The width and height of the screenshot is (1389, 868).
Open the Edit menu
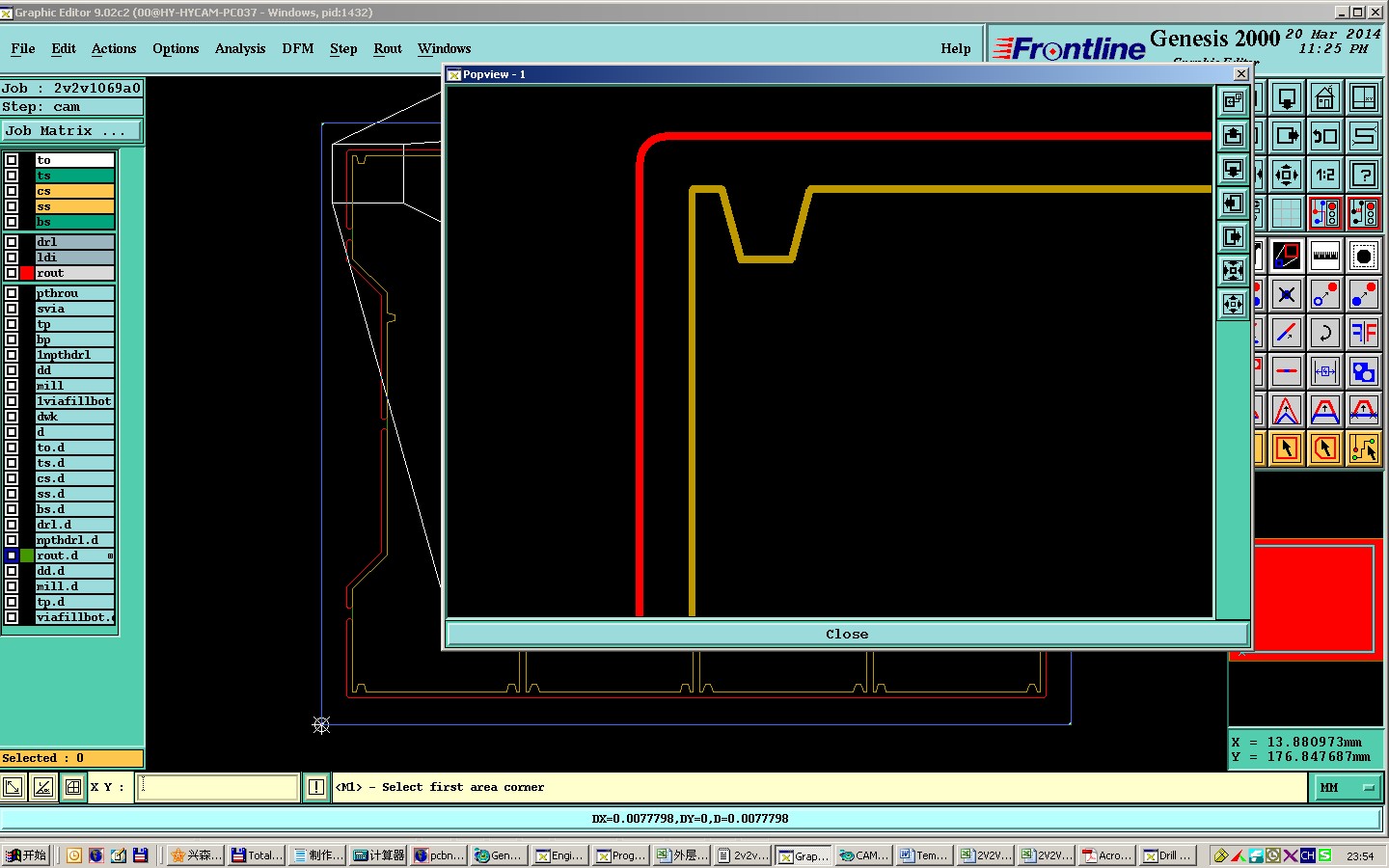point(64,48)
